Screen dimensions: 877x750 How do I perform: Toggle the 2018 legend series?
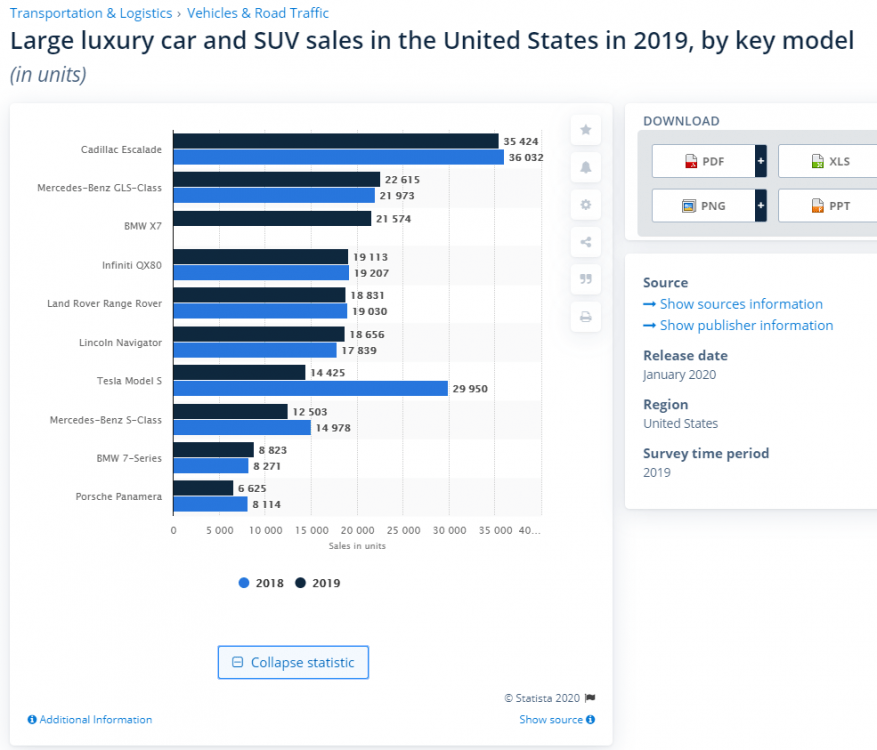pos(262,583)
